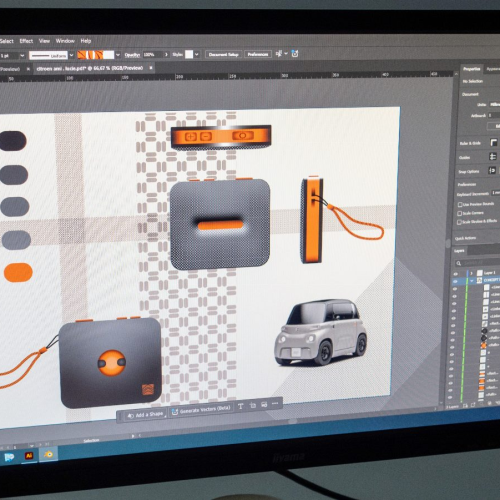Screen dimensions: 500x500
Task: Toggle eye icon of first sublayer row
Action: 455,289
